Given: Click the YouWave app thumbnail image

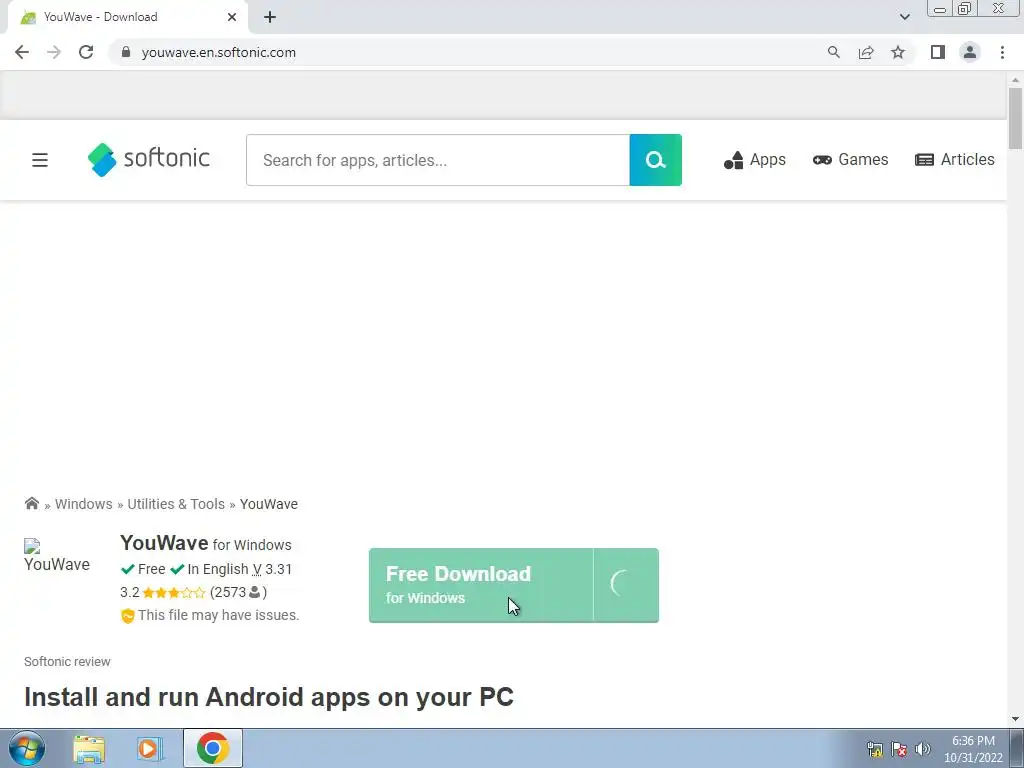Looking at the screenshot, I should click(57, 556).
